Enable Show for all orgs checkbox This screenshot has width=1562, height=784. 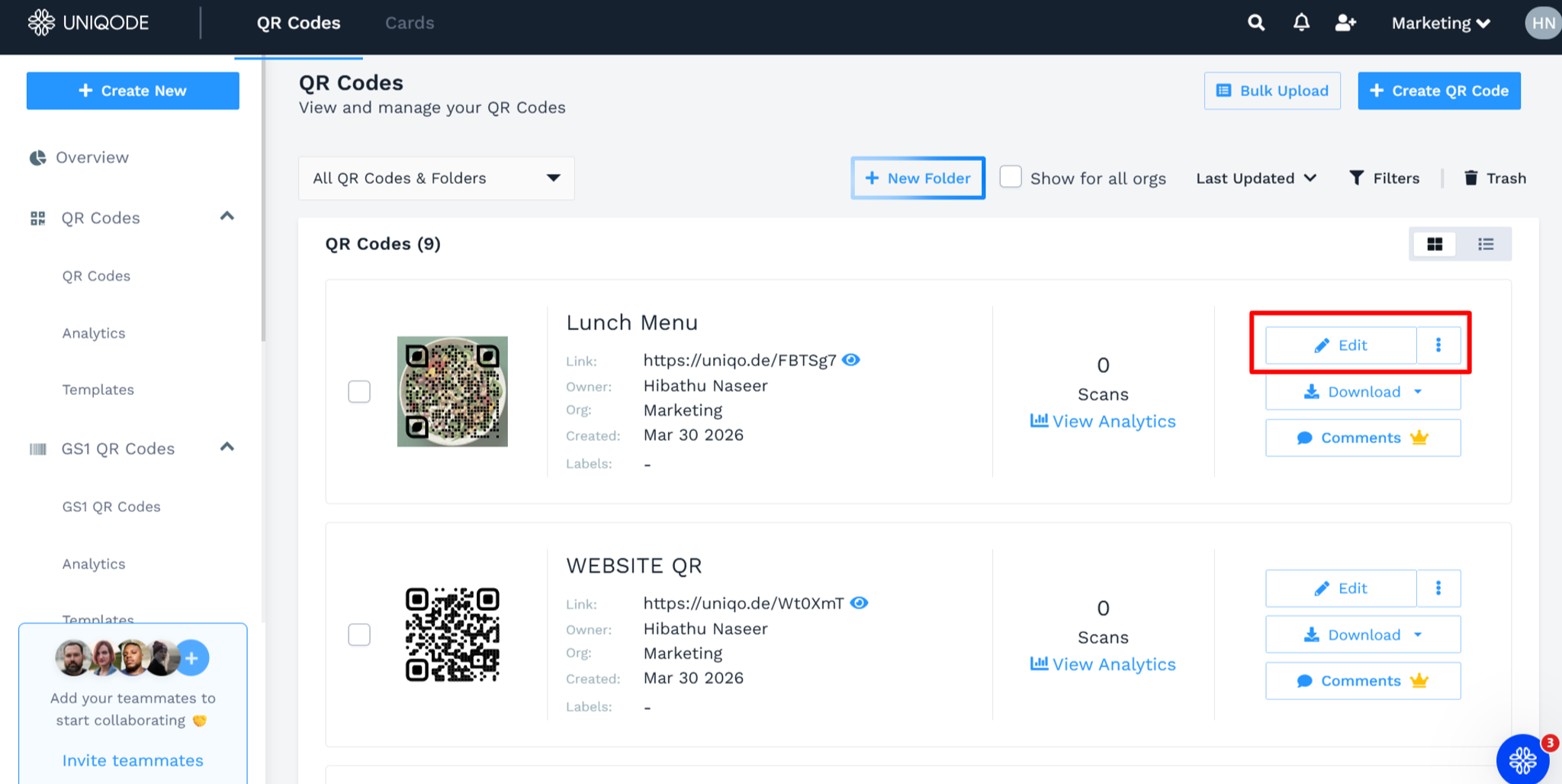[x=1011, y=177]
